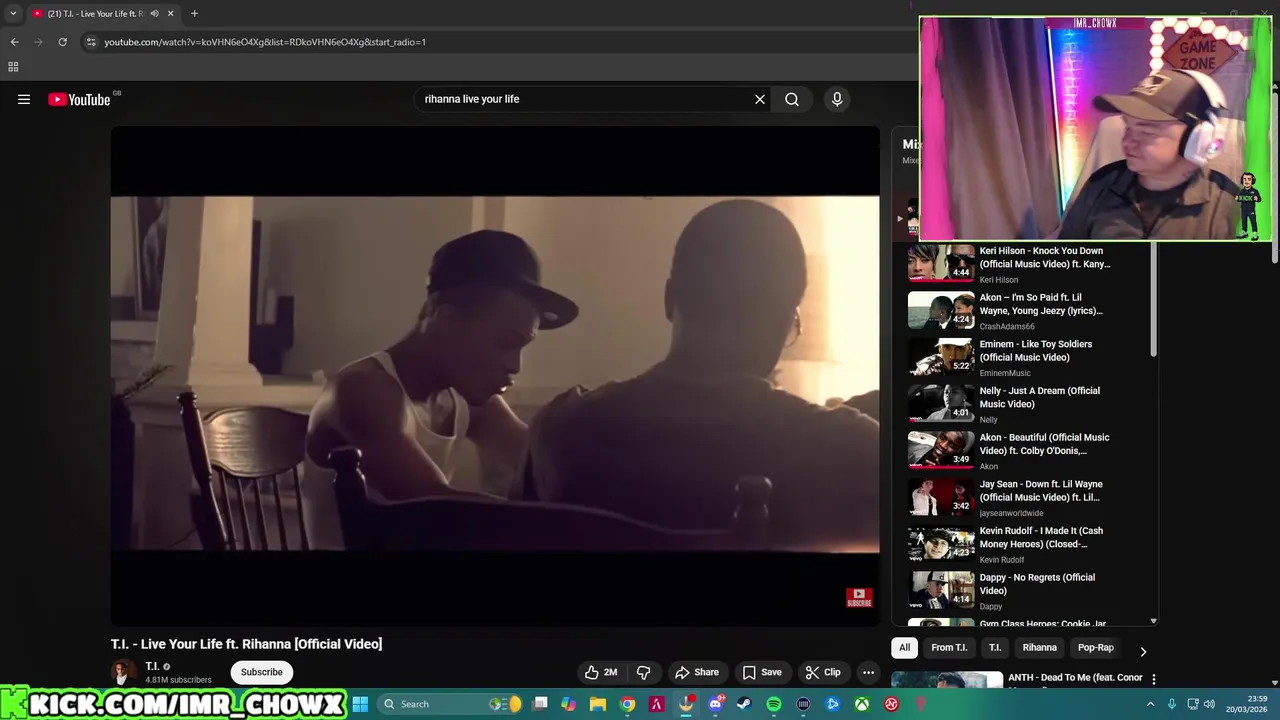Screen dimensions: 1280x720
Task: Like the video with thumbs up
Action: click(601, 672)
